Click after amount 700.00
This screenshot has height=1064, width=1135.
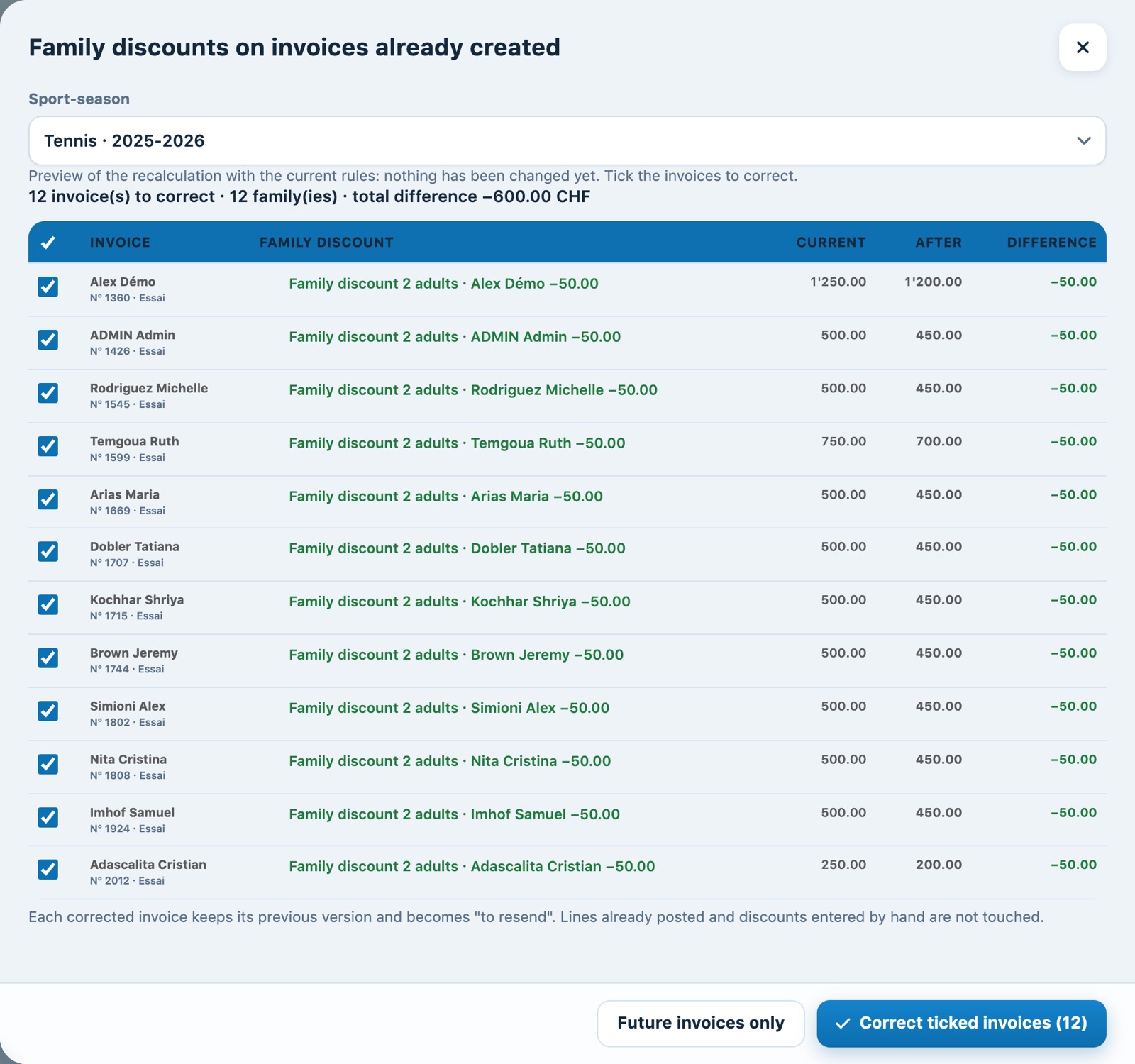(939, 441)
